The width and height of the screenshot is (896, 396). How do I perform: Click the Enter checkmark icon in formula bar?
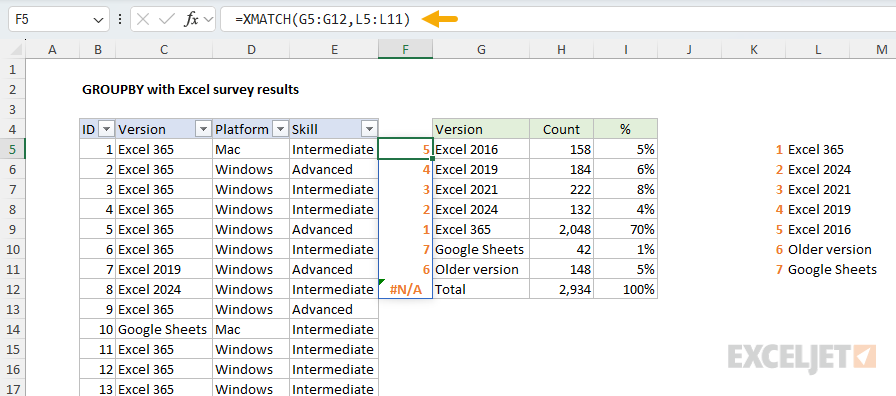pos(167,19)
